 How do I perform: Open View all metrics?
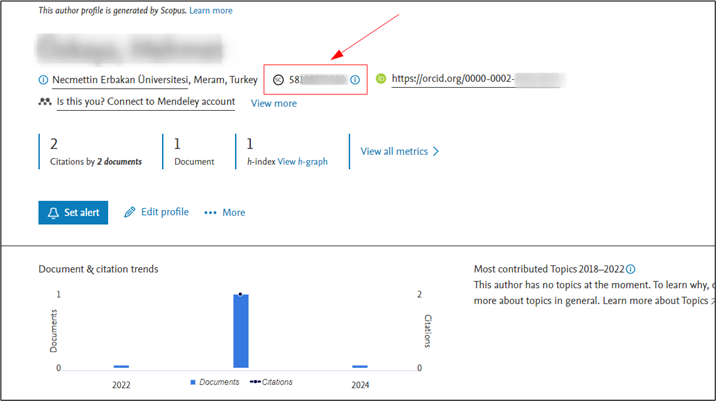pyautogui.click(x=394, y=152)
